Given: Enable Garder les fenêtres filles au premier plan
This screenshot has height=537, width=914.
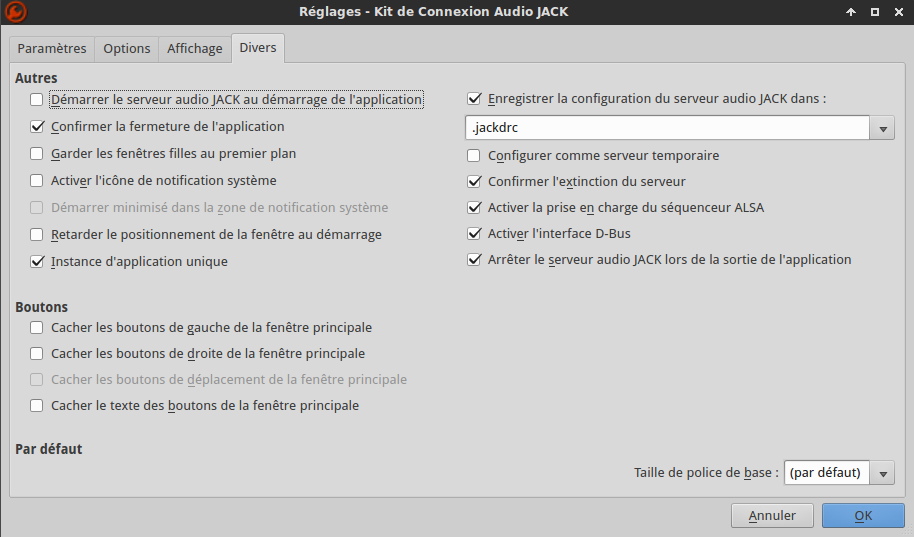Looking at the screenshot, I should [x=37, y=154].
